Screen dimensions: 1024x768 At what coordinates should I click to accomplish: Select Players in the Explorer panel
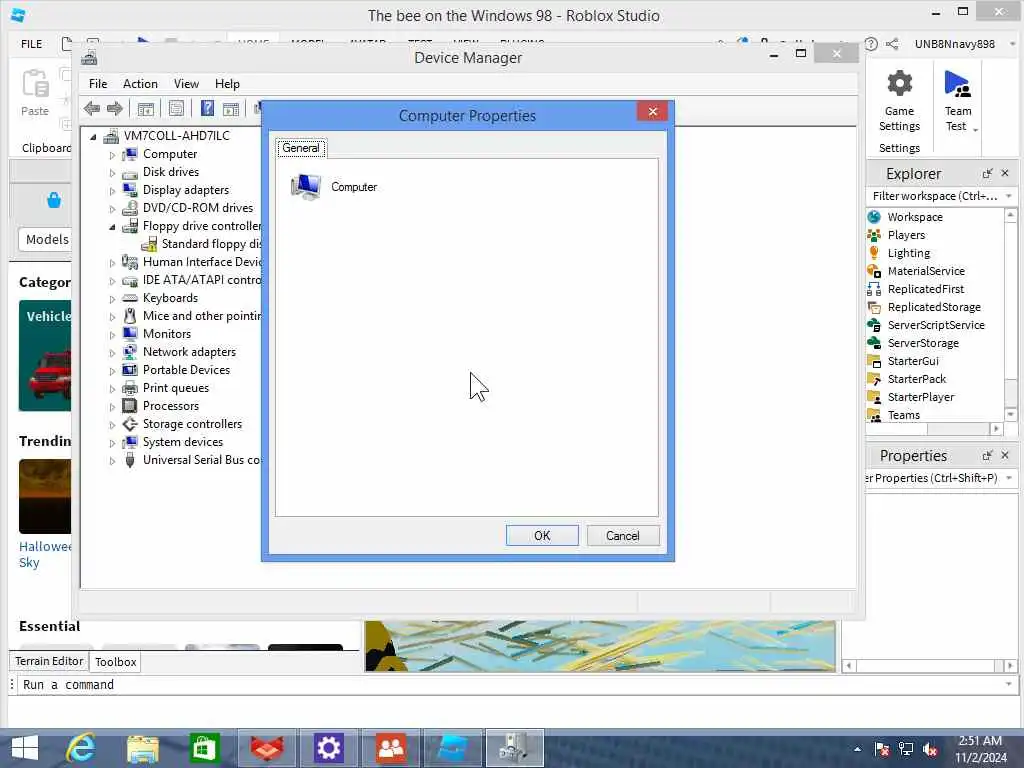pyautogui.click(x=906, y=235)
